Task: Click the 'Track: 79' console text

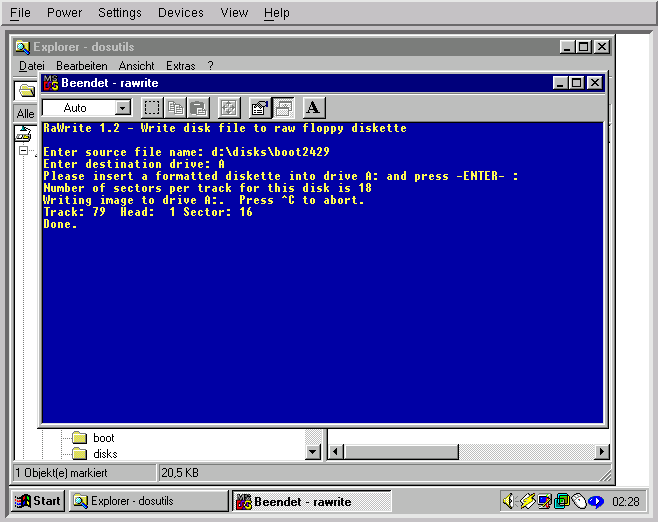Action: tap(74, 212)
